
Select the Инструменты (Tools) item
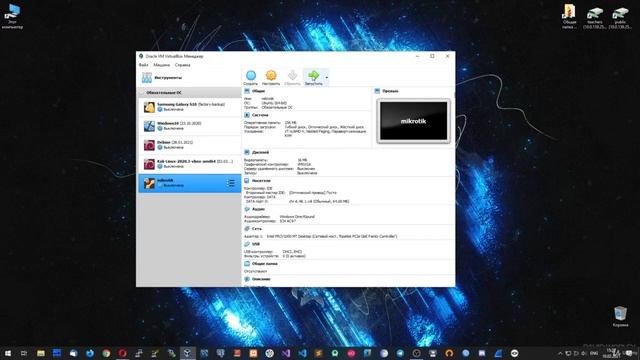click(x=189, y=78)
